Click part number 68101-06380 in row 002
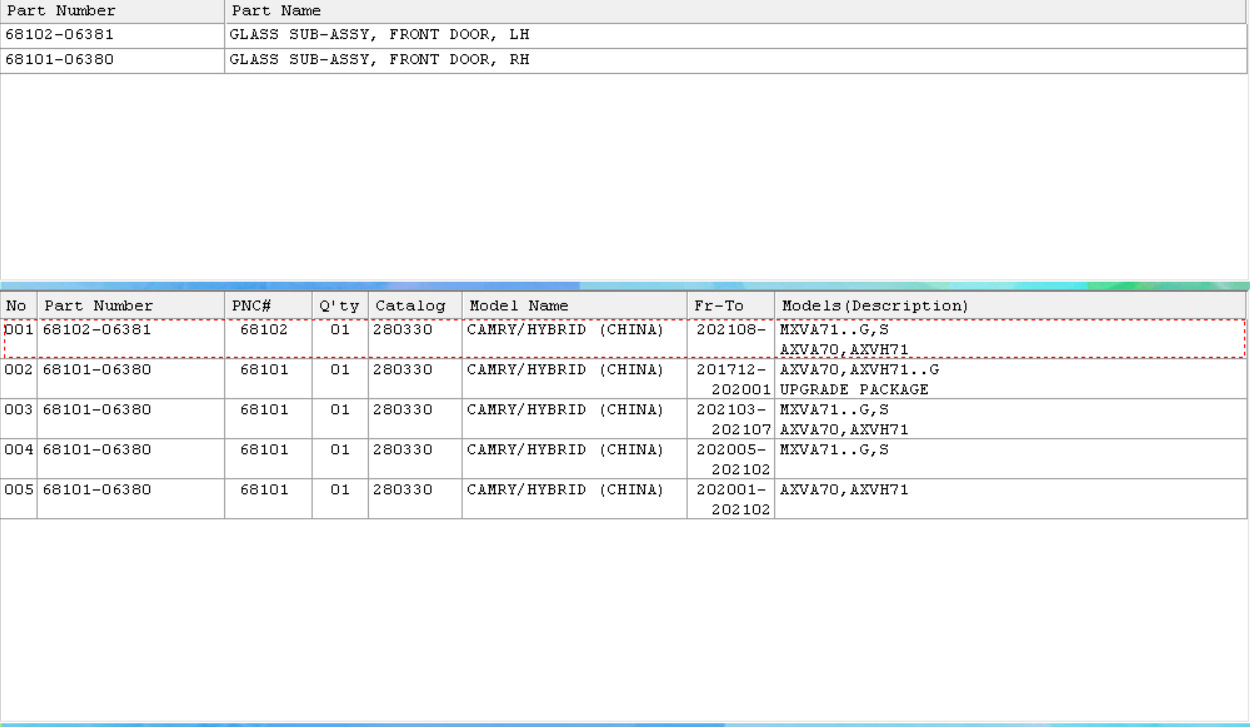 click(x=97, y=369)
